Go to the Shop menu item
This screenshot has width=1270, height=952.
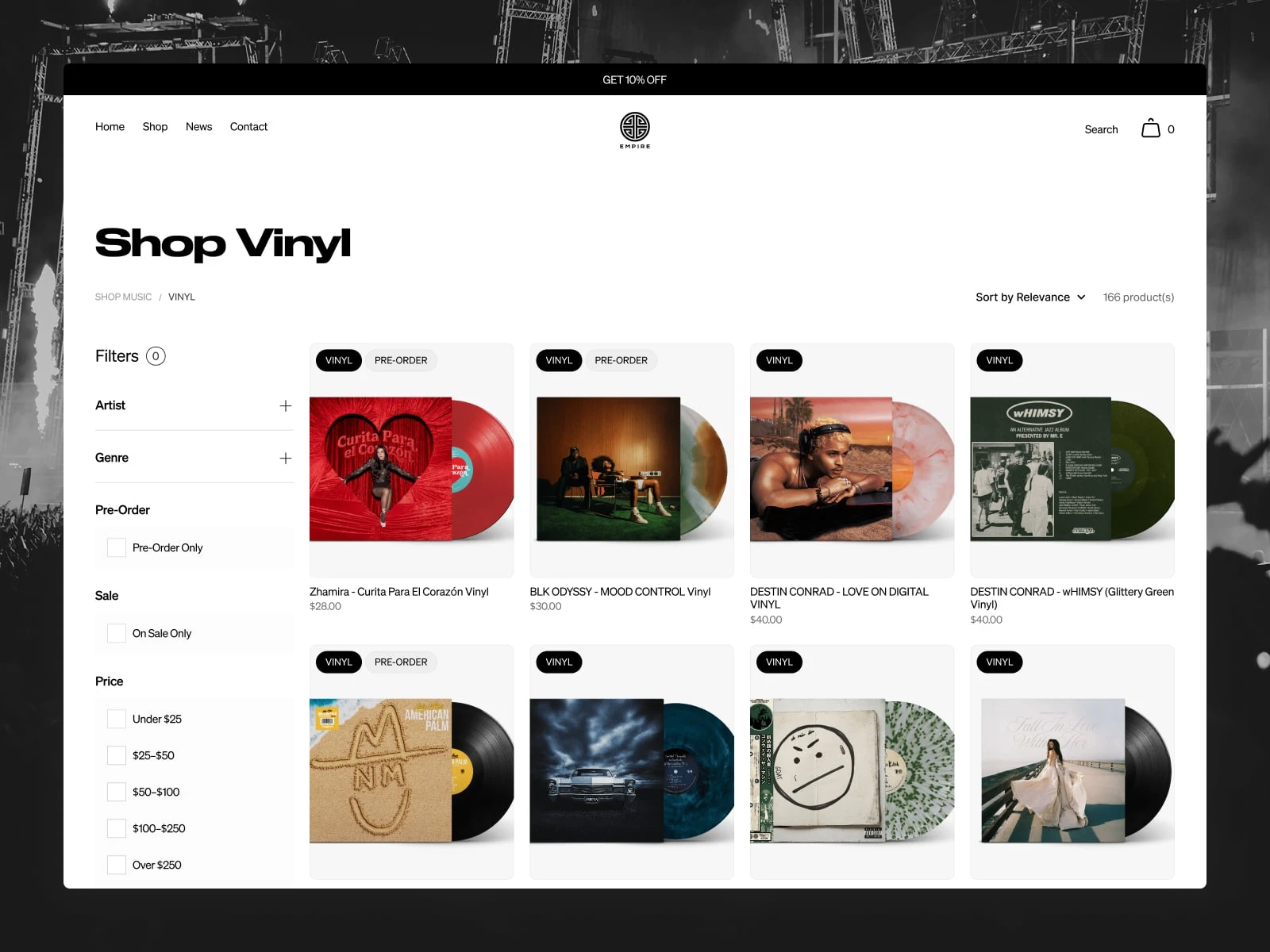tap(155, 127)
